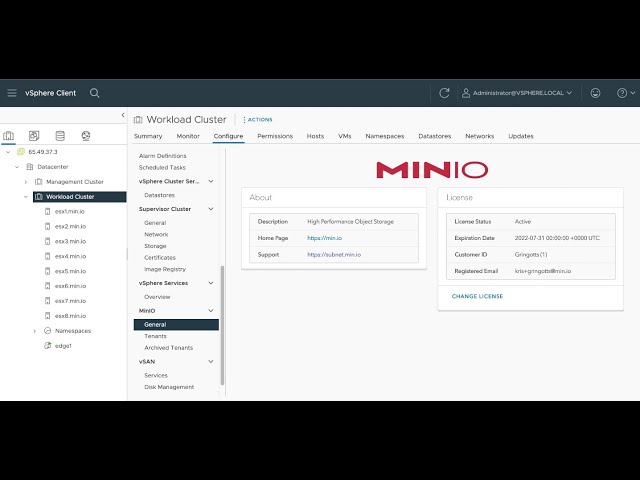640x480 pixels.
Task: Open Certificates under Supervisor Cluster
Action: (x=160, y=258)
